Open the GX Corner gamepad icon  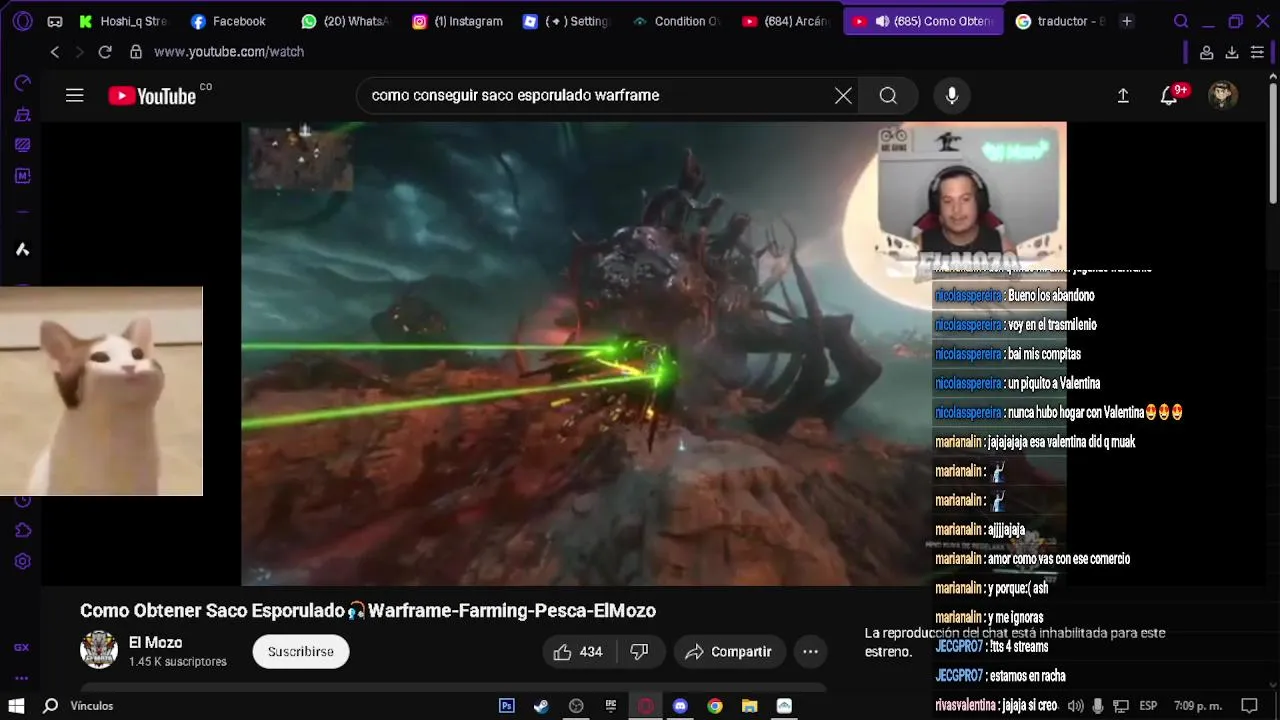(55, 21)
